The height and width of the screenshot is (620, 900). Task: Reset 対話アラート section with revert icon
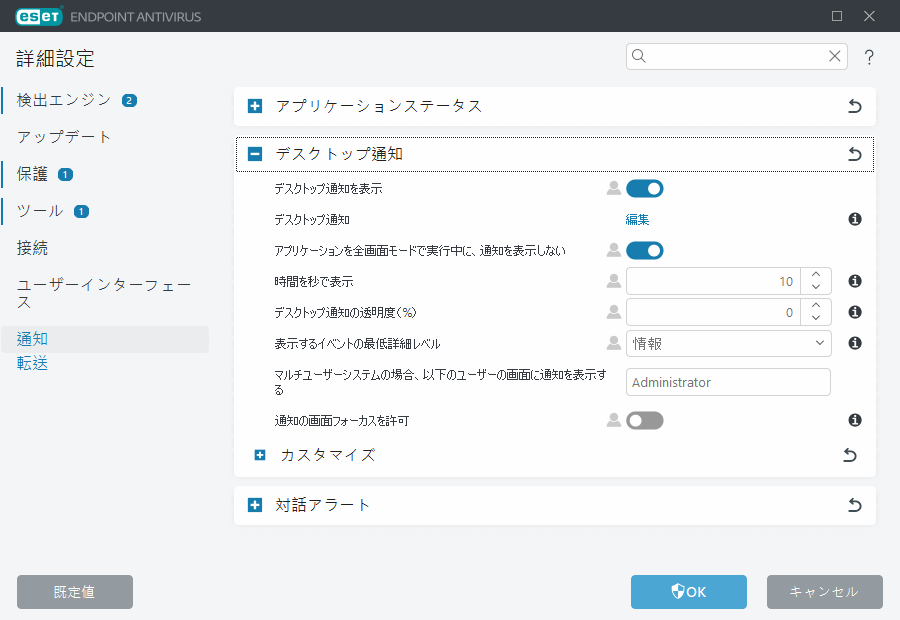[x=854, y=505]
